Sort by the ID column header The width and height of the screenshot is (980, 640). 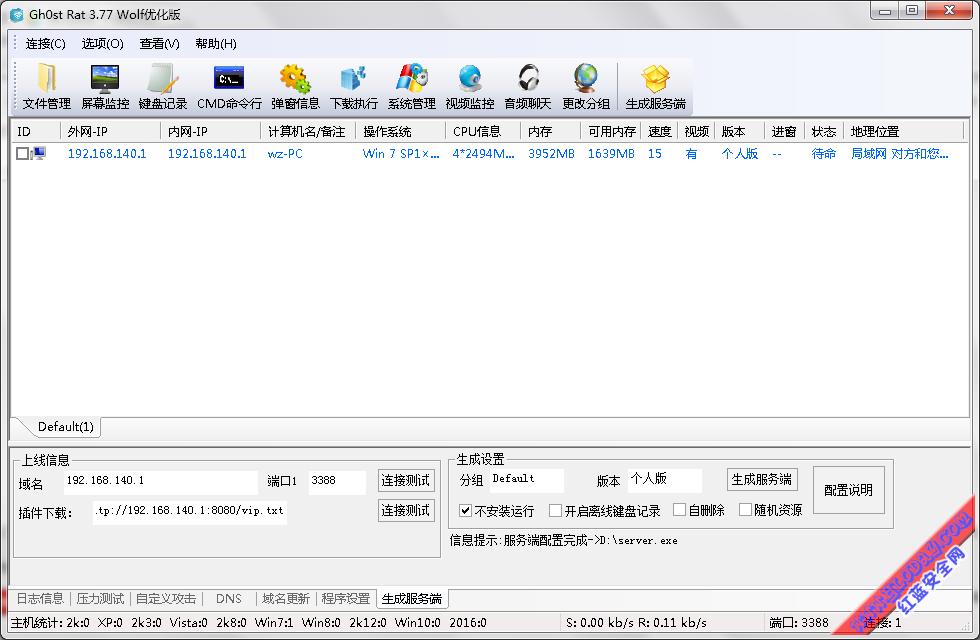36,131
